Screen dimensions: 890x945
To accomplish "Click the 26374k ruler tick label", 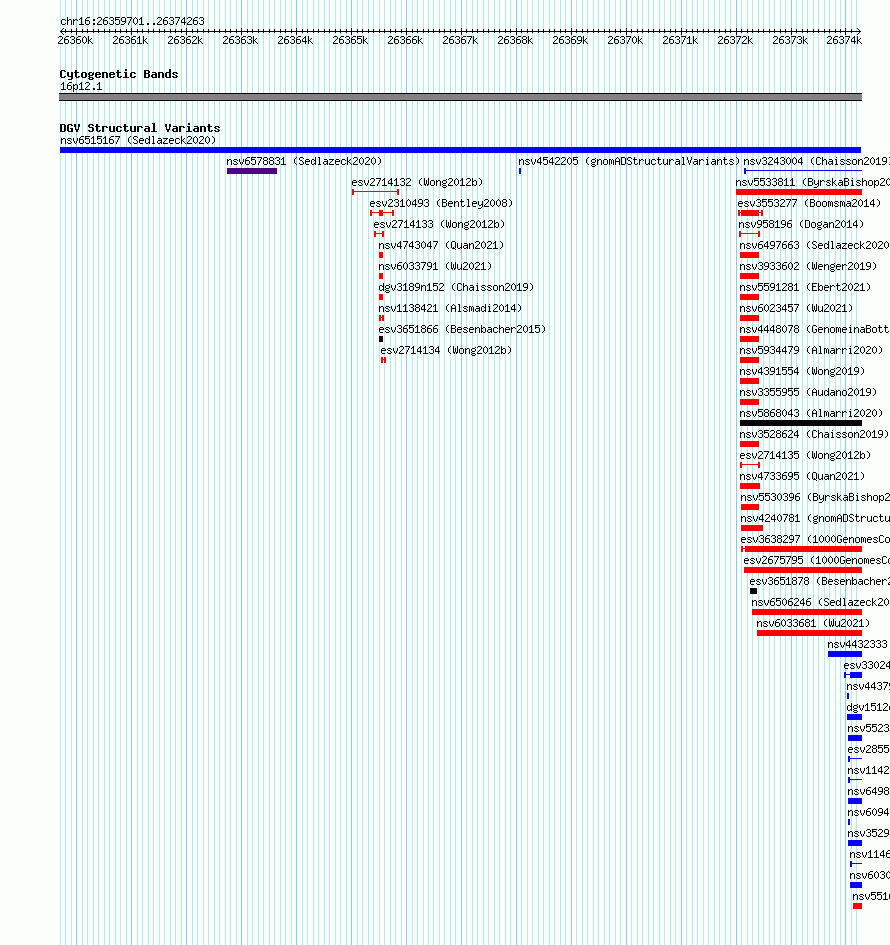I will 844,41.
